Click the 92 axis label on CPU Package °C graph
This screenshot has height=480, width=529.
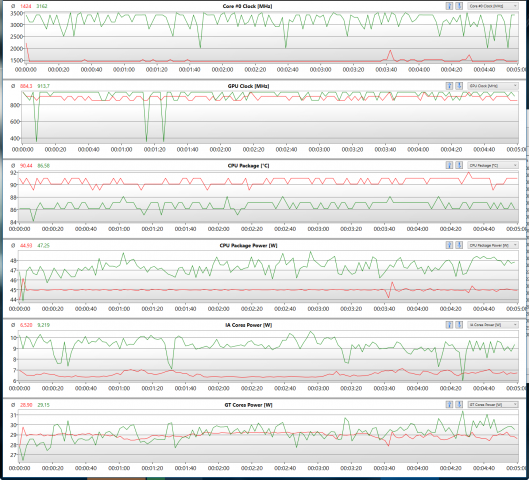point(13,173)
